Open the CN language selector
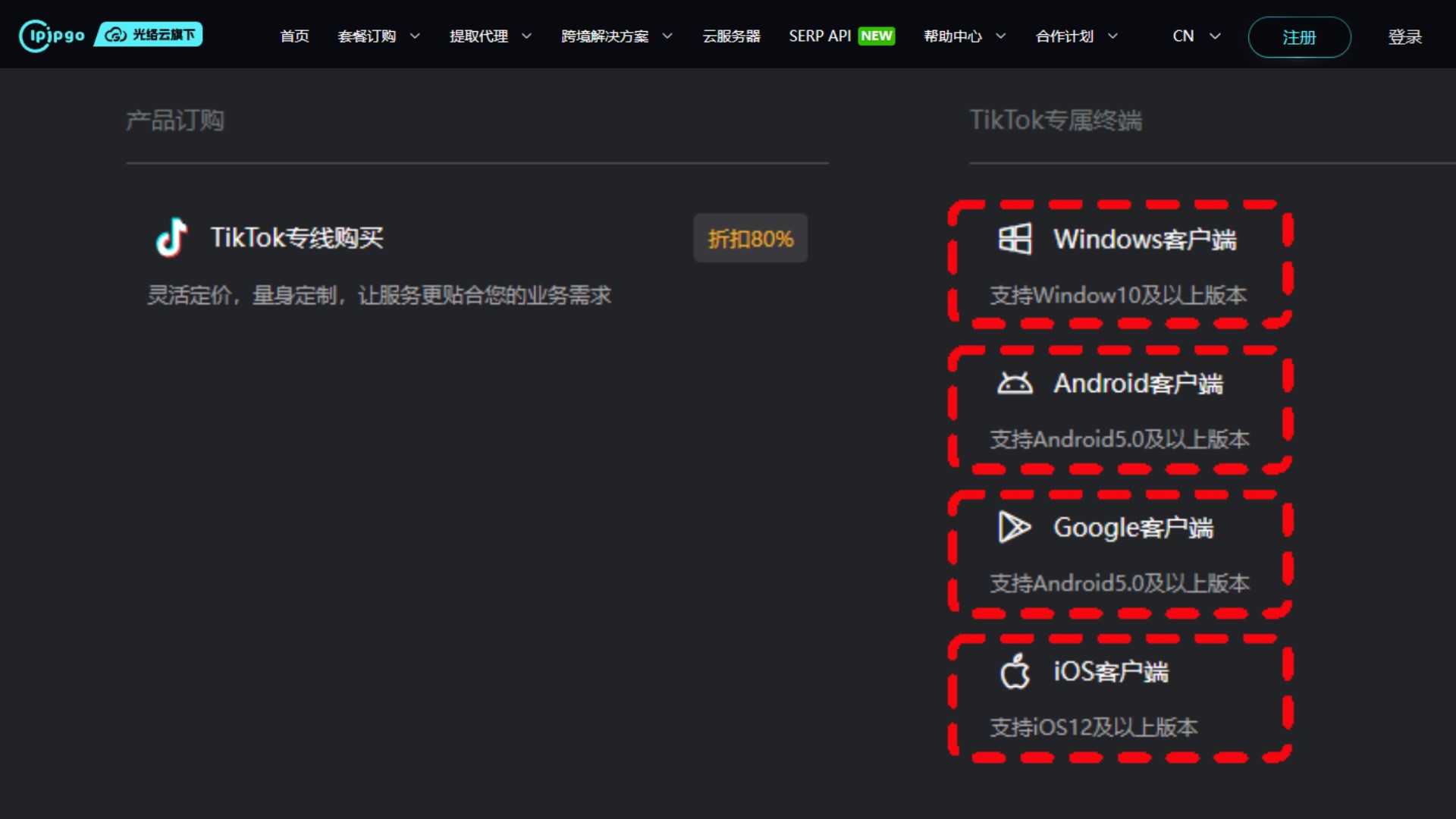 [1183, 36]
